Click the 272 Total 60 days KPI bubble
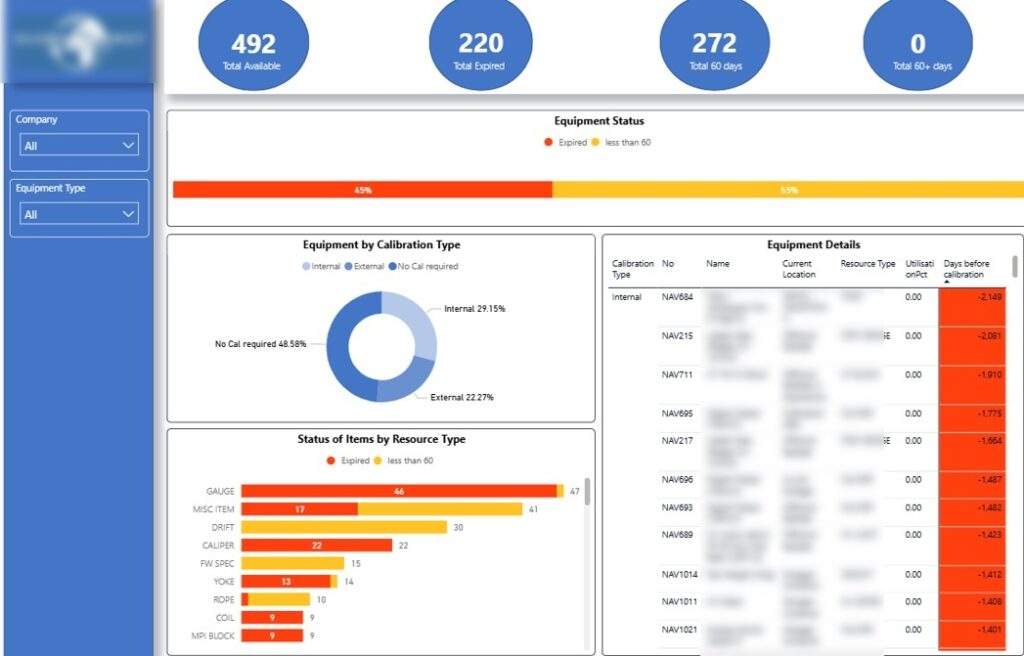Screen dimensions: 1024x656 click(714, 43)
